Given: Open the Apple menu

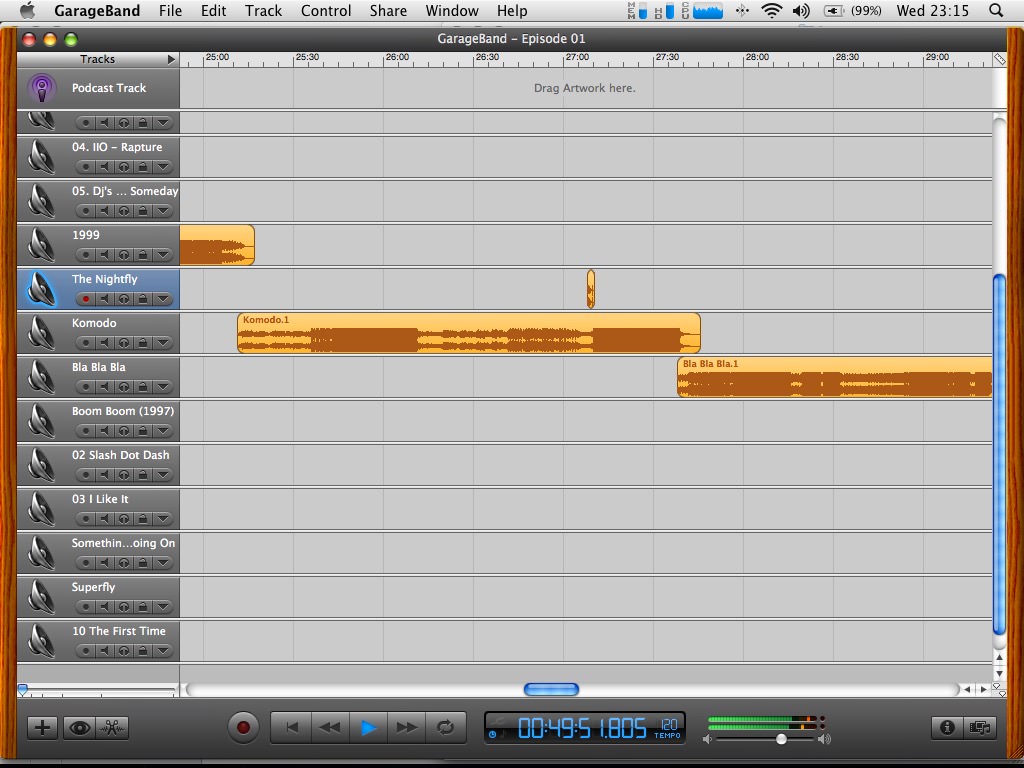Looking at the screenshot, I should pos(27,10).
